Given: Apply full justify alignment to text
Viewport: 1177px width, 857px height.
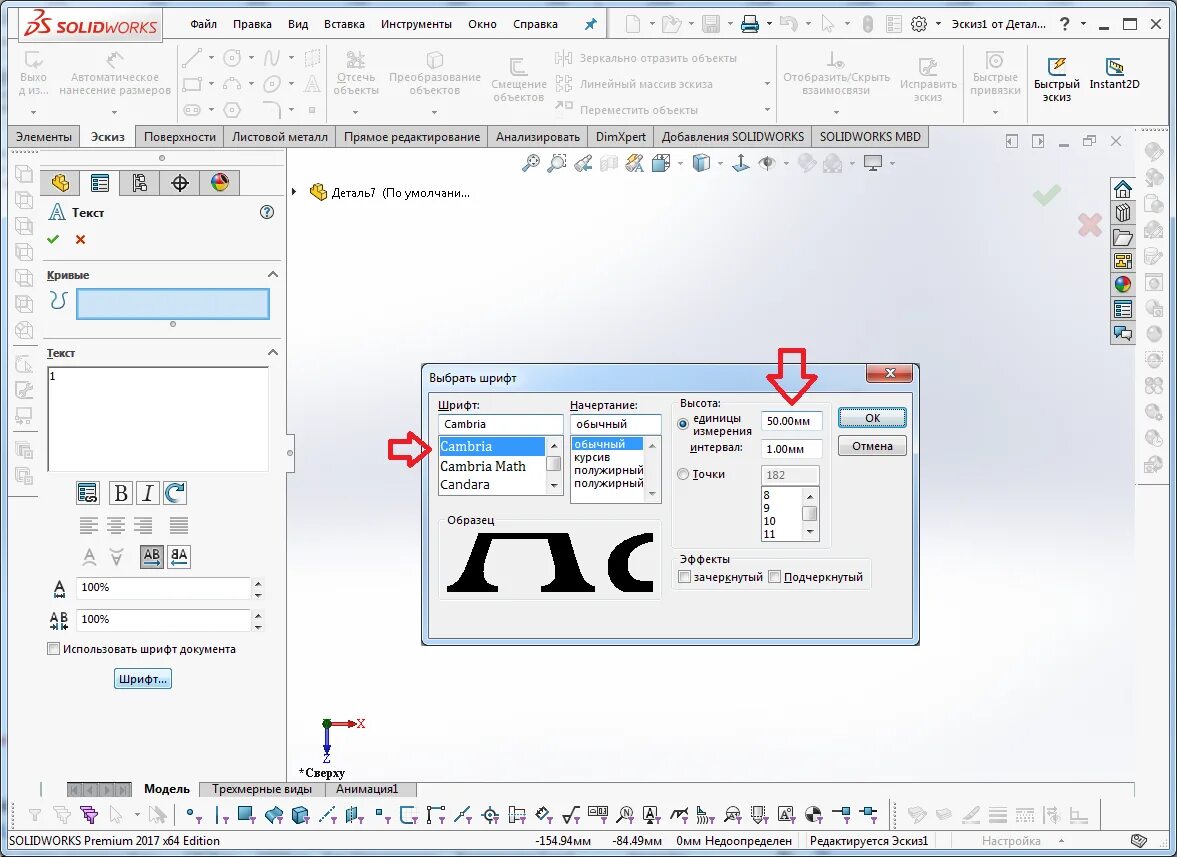Looking at the screenshot, I should point(179,525).
